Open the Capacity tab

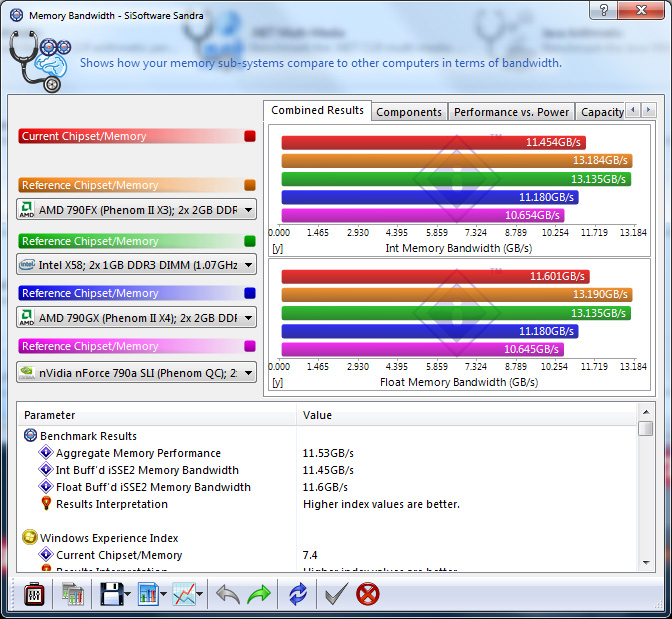pyautogui.click(x=602, y=112)
